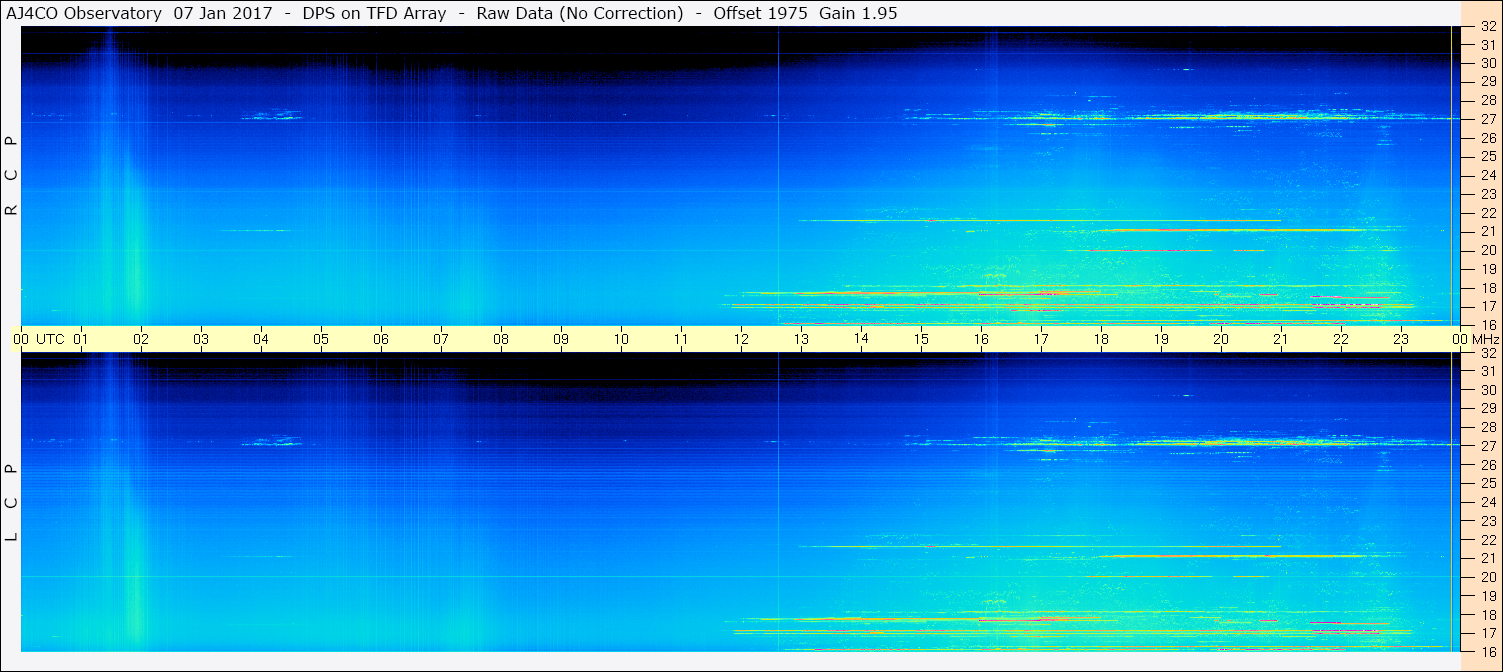
Task: Click the 22 MHz label beside RCP panel
Action: [1488, 213]
